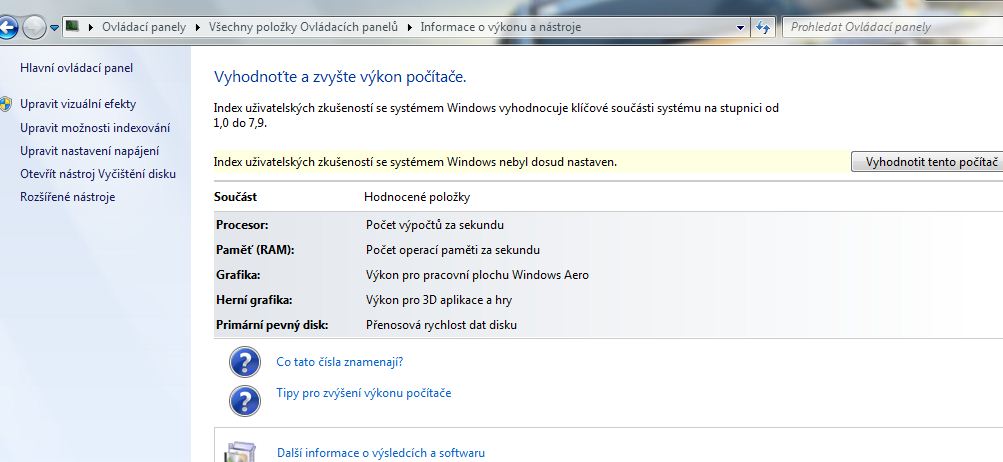Click help icon beside Tipy pro zvýšení výkonu
The image size is (1003, 462).
click(245, 401)
